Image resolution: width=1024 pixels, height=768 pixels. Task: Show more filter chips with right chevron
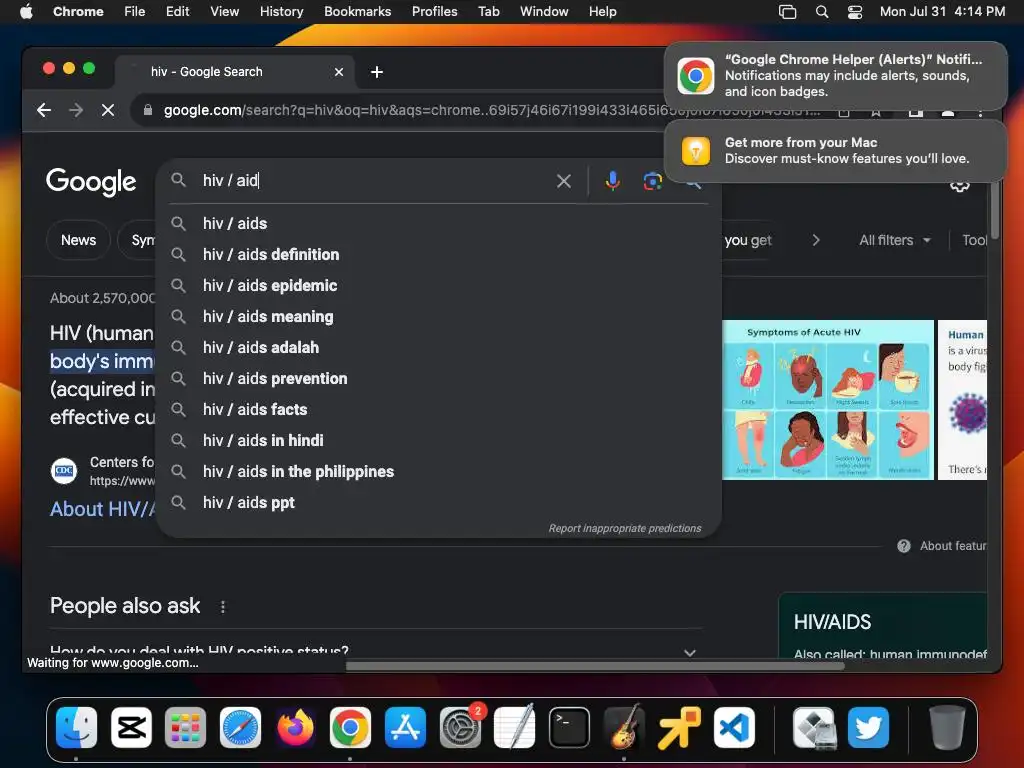point(816,240)
